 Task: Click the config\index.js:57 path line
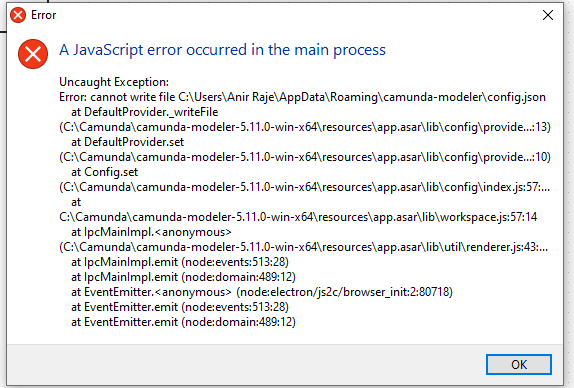(305, 187)
